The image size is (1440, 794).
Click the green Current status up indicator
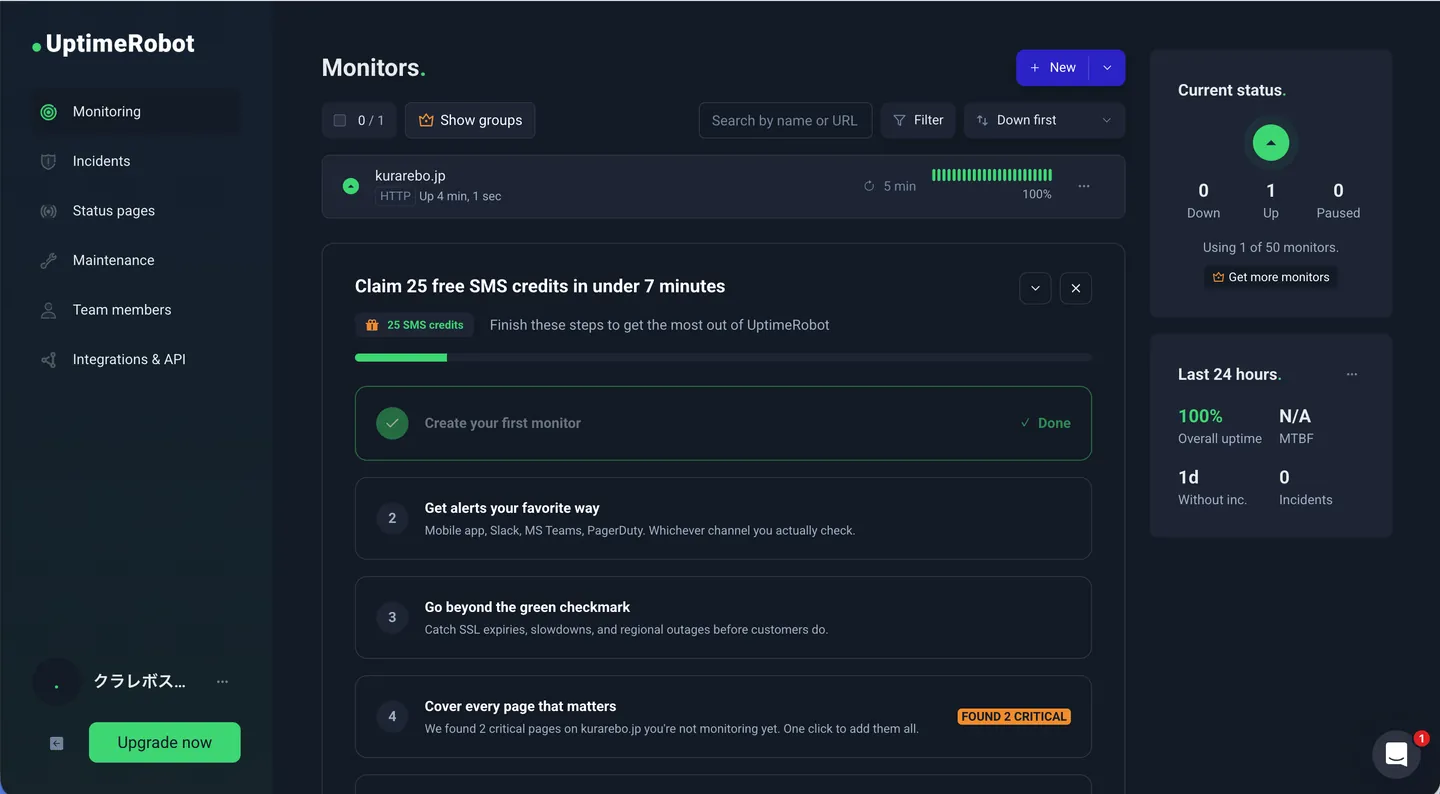click(x=1271, y=142)
